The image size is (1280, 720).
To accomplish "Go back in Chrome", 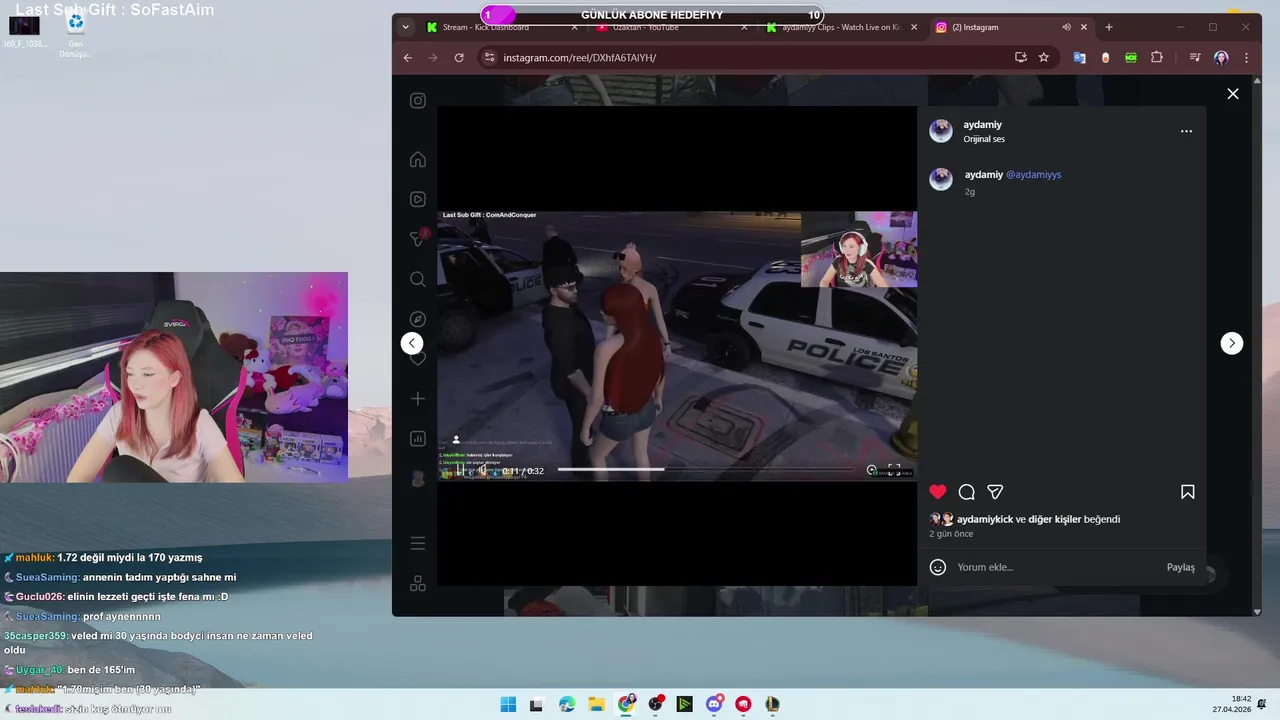I will pos(408,58).
